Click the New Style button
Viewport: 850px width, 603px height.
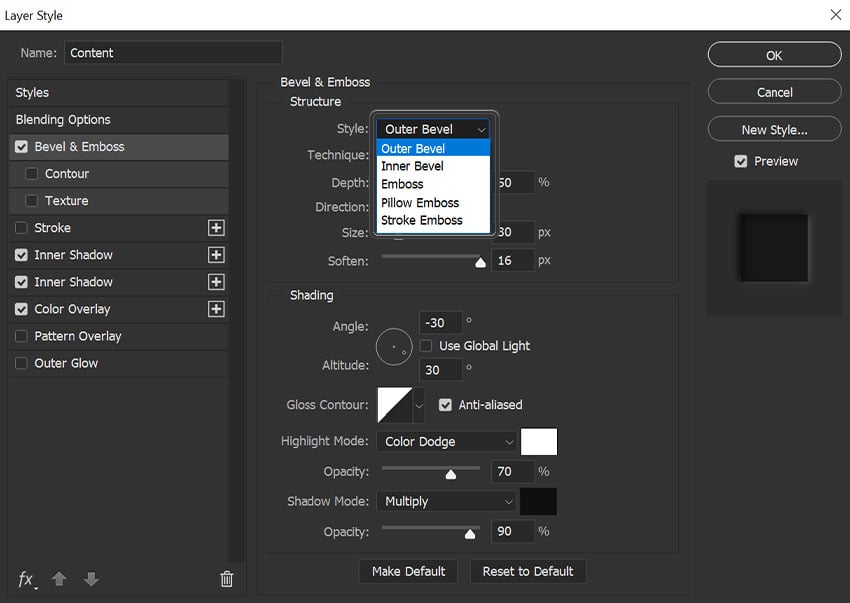[774, 128]
